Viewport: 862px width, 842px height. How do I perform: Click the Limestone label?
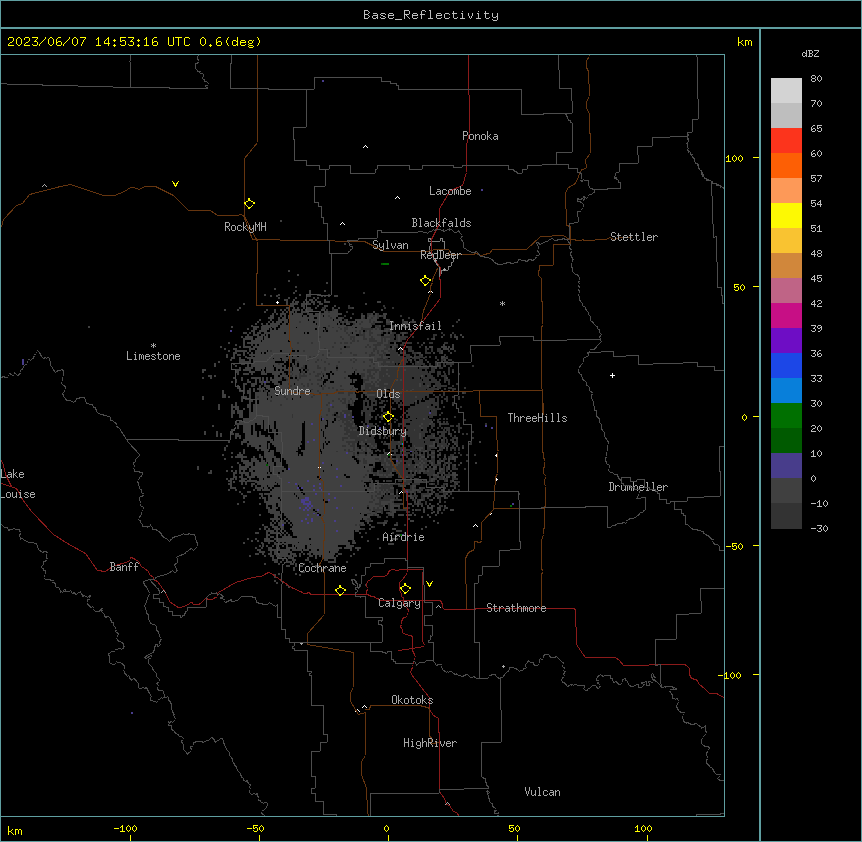tap(153, 356)
